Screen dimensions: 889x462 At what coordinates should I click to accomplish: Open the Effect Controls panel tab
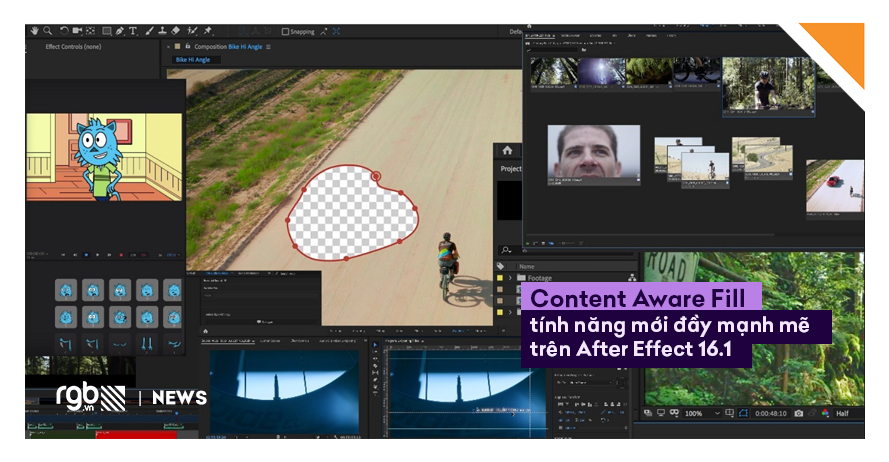coord(73,46)
